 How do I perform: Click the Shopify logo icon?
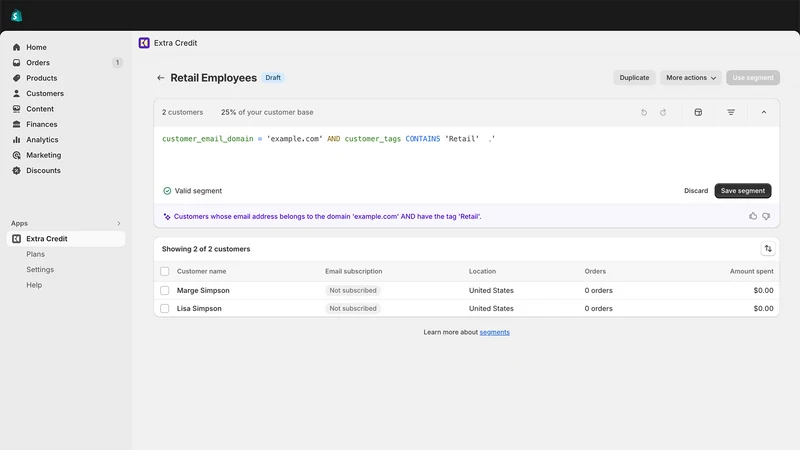click(16, 16)
